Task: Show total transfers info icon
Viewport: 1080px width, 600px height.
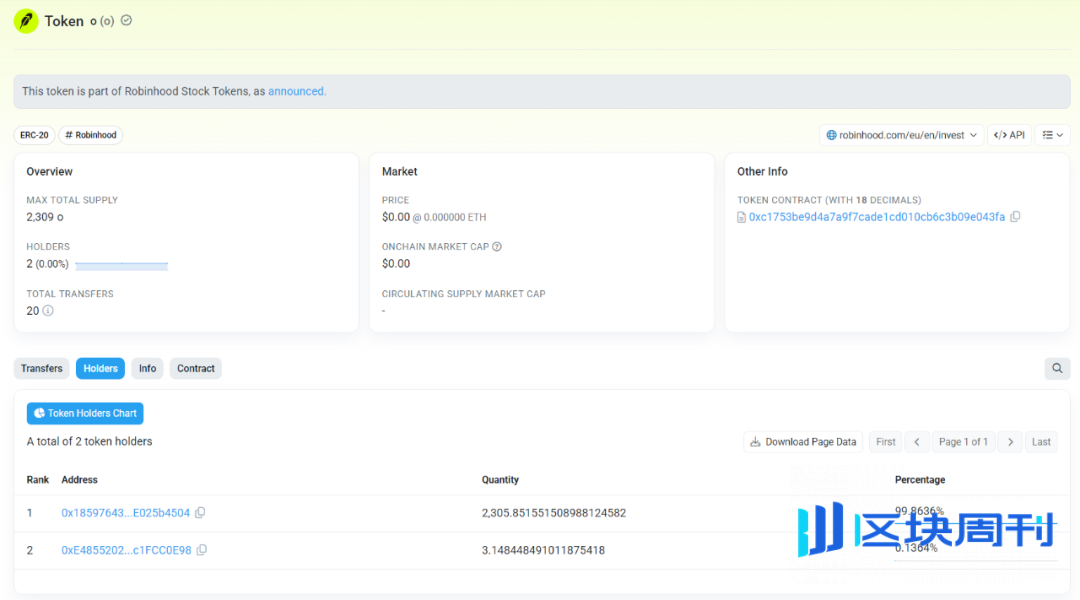Action: click(x=48, y=311)
